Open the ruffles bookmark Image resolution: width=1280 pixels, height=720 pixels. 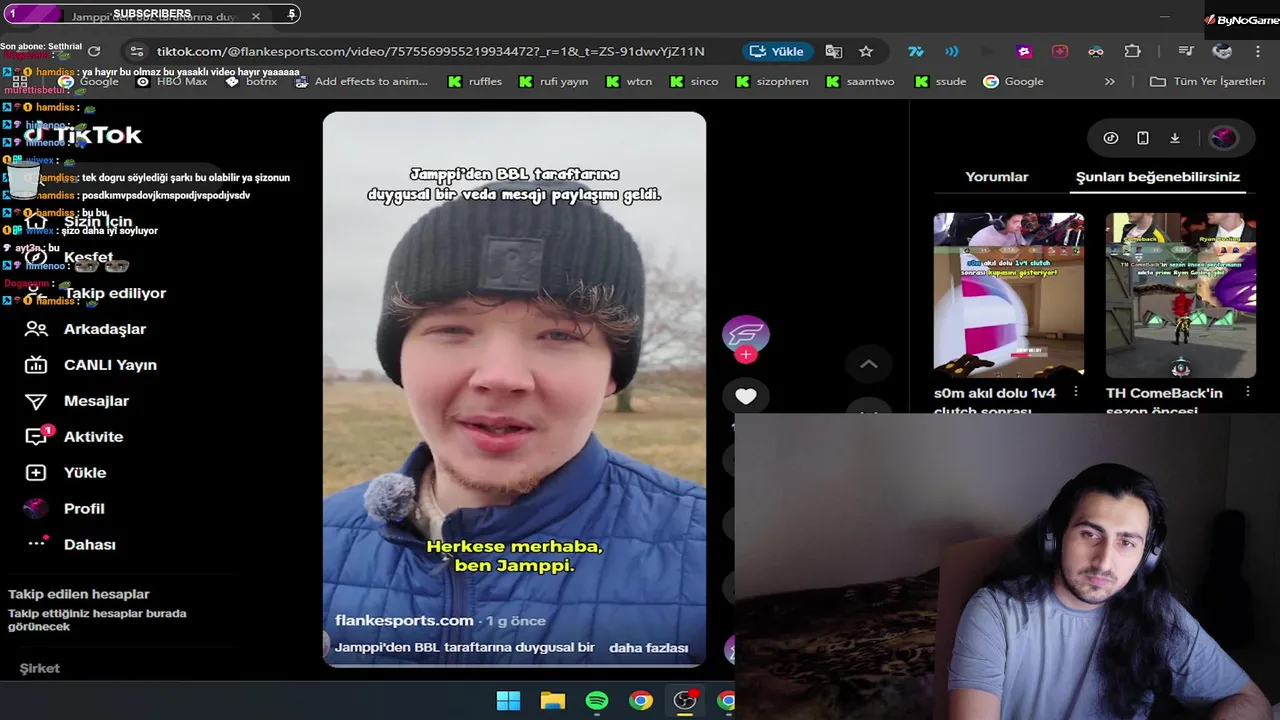474,82
